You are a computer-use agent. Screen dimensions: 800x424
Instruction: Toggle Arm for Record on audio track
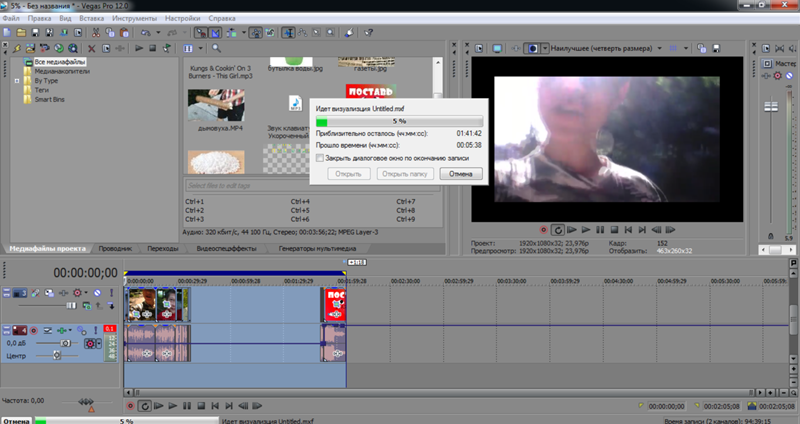point(34,331)
